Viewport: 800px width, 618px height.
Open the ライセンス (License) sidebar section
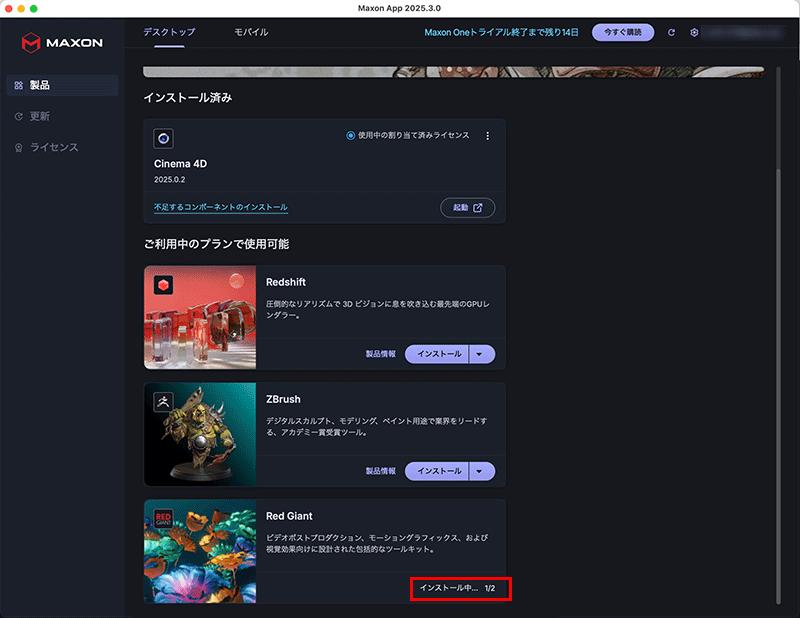[x=53, y=147]
